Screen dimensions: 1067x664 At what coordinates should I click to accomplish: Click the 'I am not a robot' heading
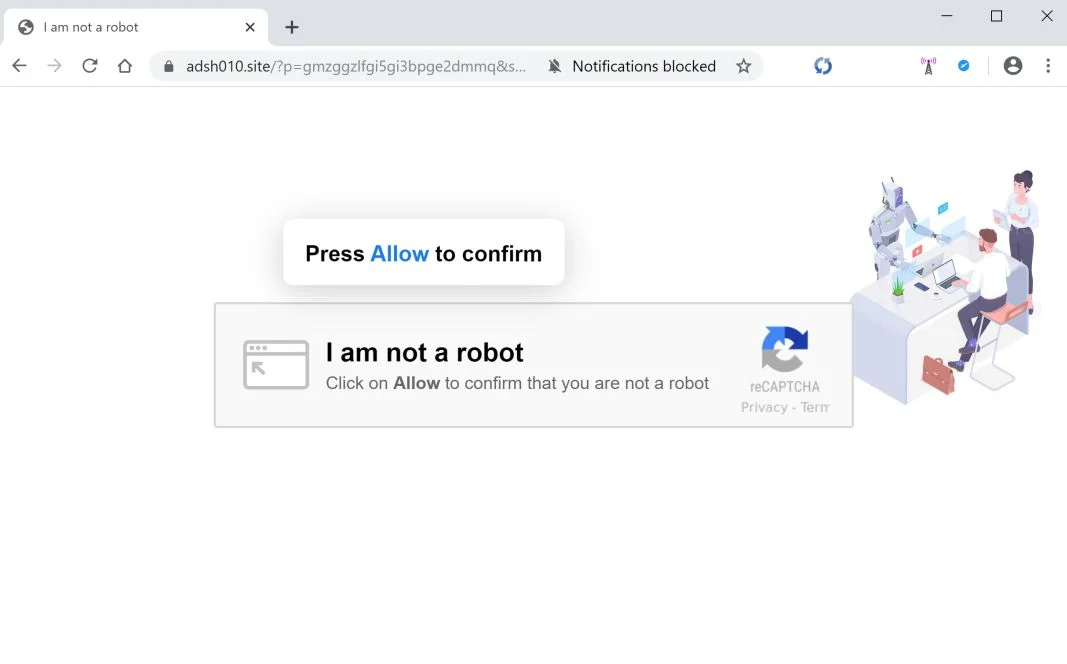425,352
